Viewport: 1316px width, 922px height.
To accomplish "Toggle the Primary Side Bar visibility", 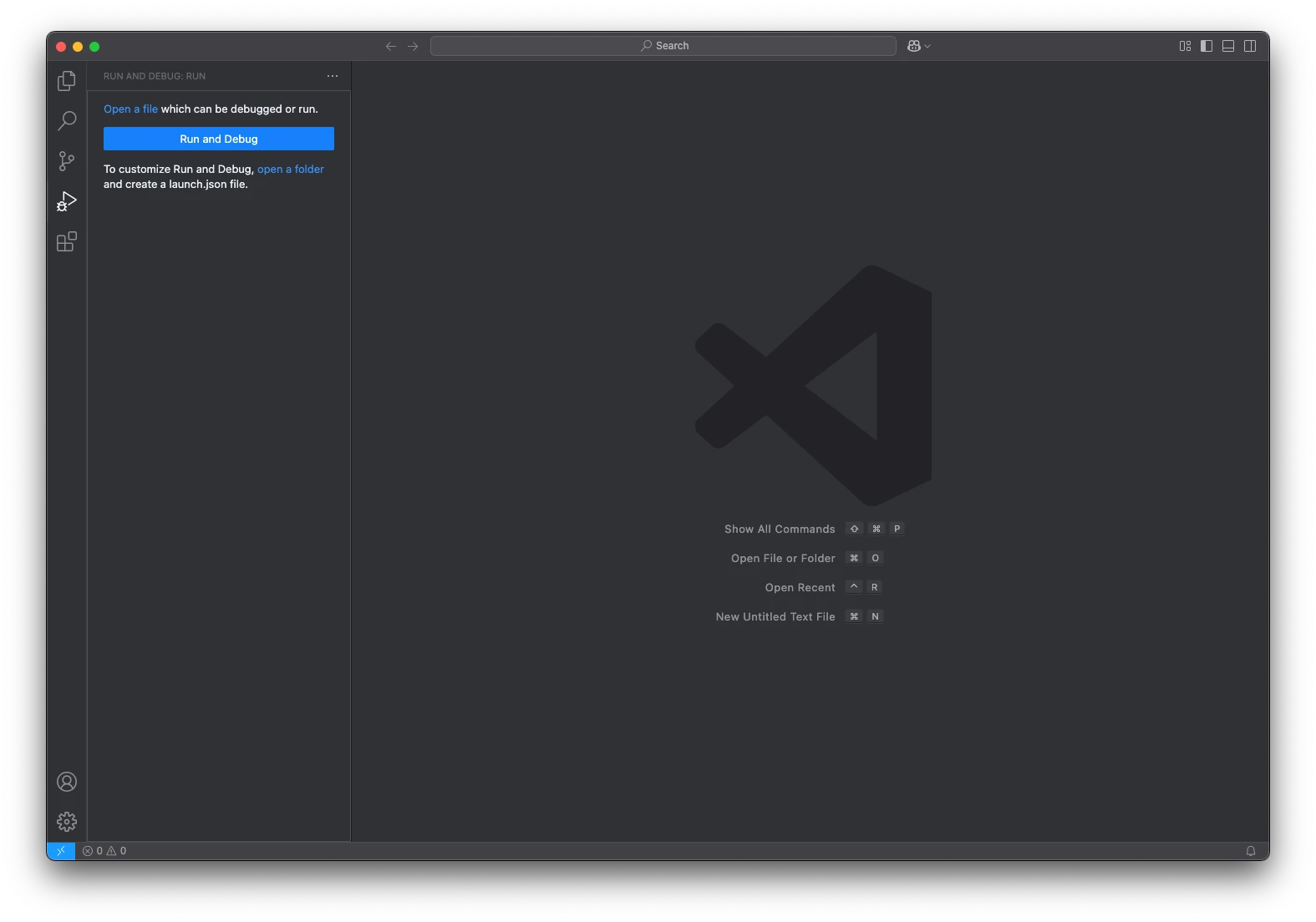I will (1207, 46).
